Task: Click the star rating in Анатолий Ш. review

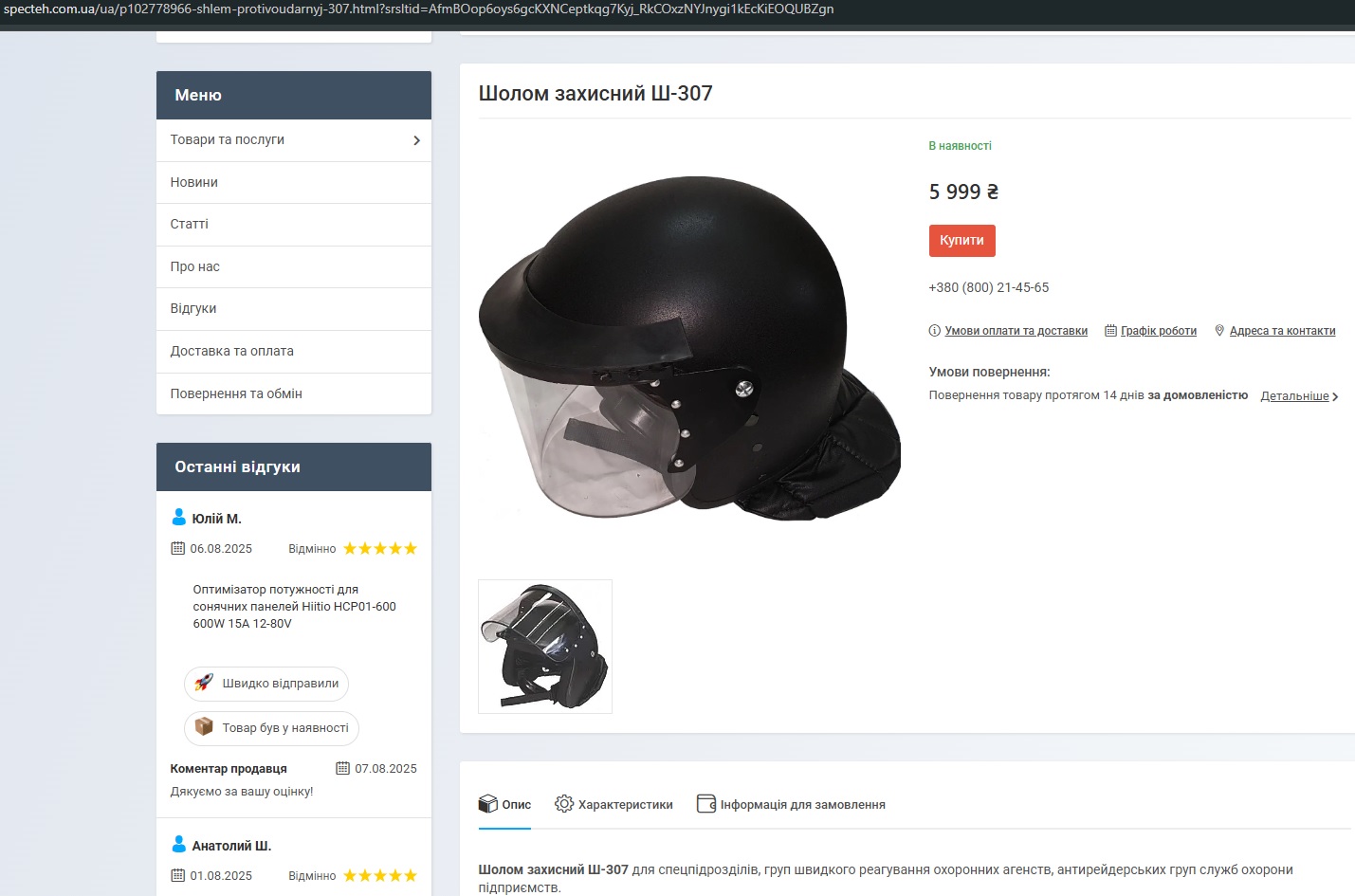Action: tap(380, 875)
